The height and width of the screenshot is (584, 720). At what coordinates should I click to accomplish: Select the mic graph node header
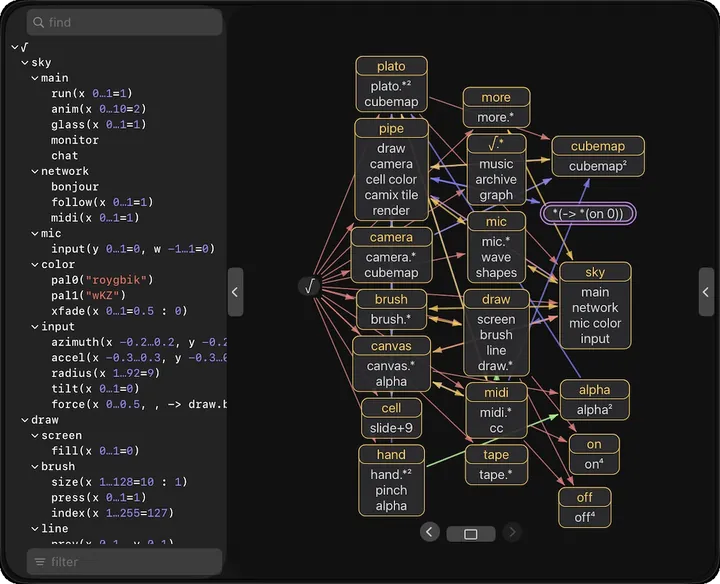(496, 221)
